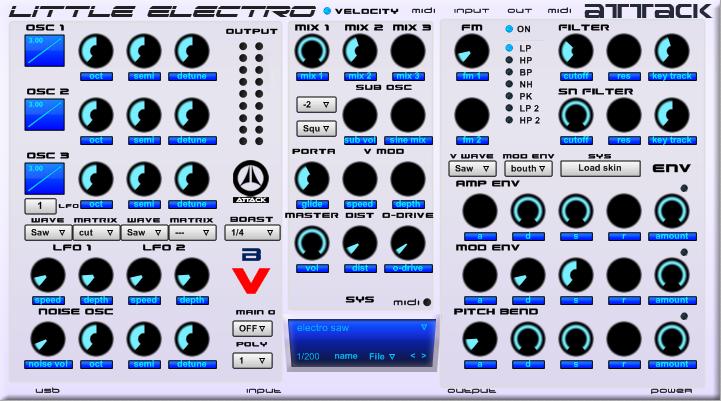Screen dimensions: 721x401
Task: Open the Boost 1/4 dropdown
Action: point(252,232)
